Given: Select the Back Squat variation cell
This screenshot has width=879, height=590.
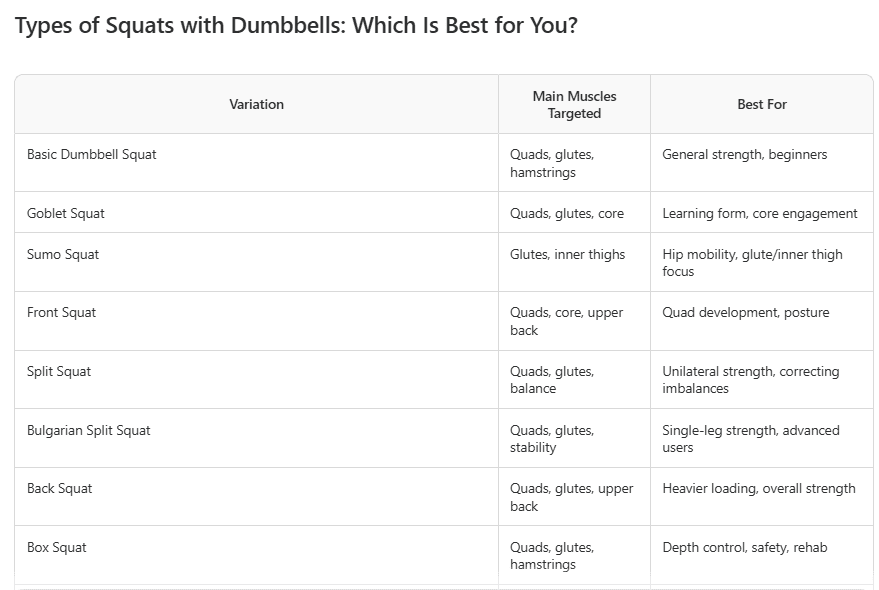Looking at the screenshot, I should pyautogui.click(x=60, y=489).
